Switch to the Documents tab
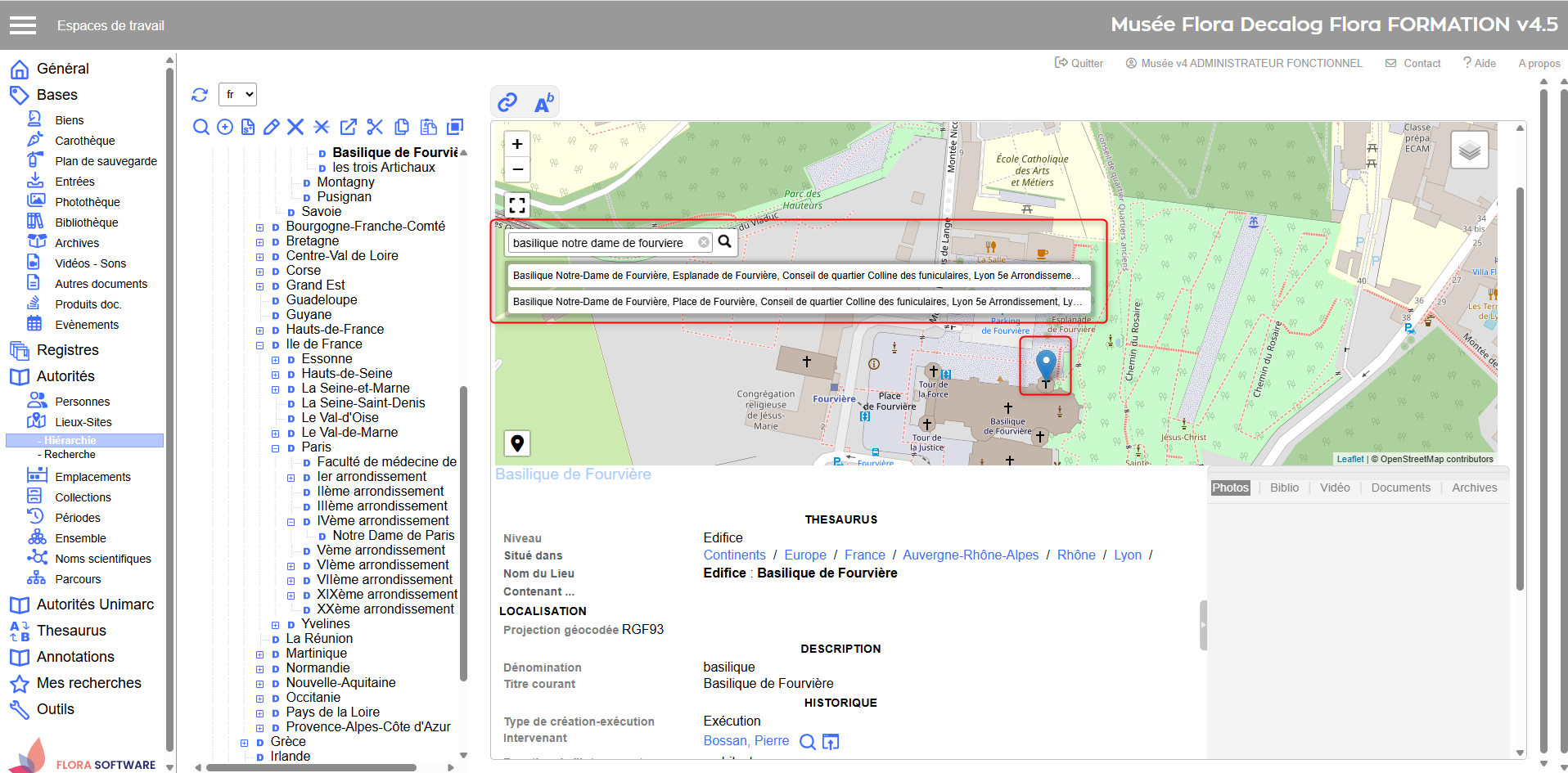The height and width of the screenshot is (773, 1568). [1400, 488]
